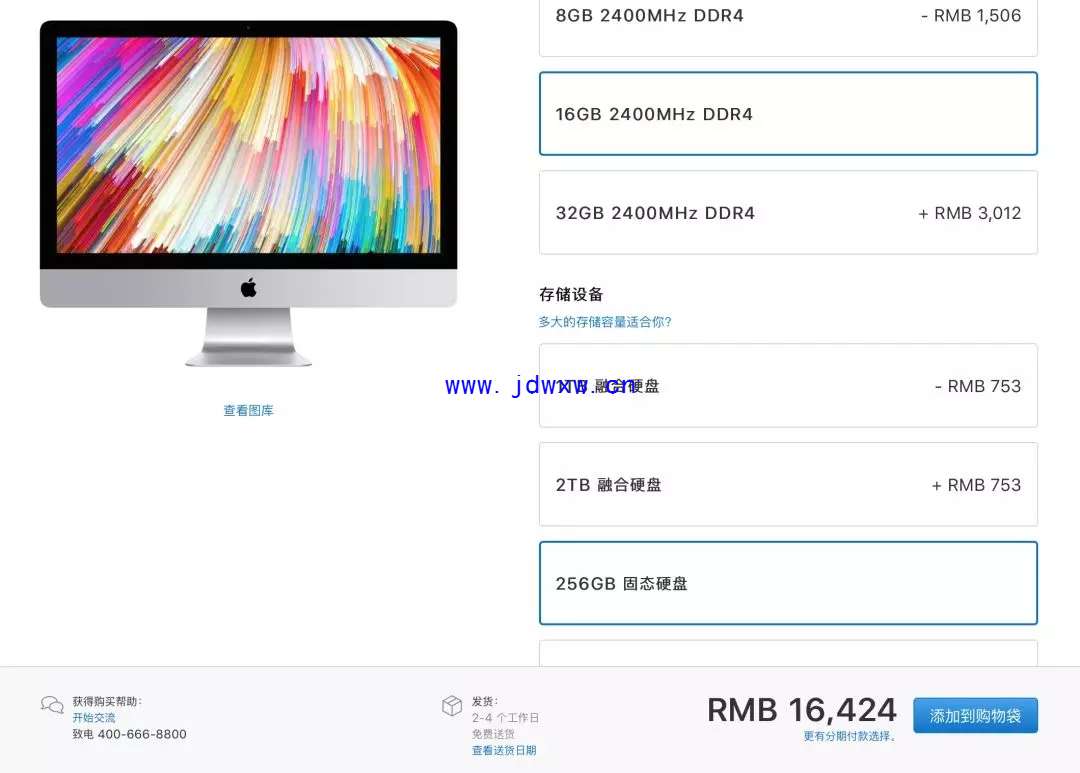Open the 查看送货日期 delivery date link
Screen dimensions: 1080x773
coord(504,750)
